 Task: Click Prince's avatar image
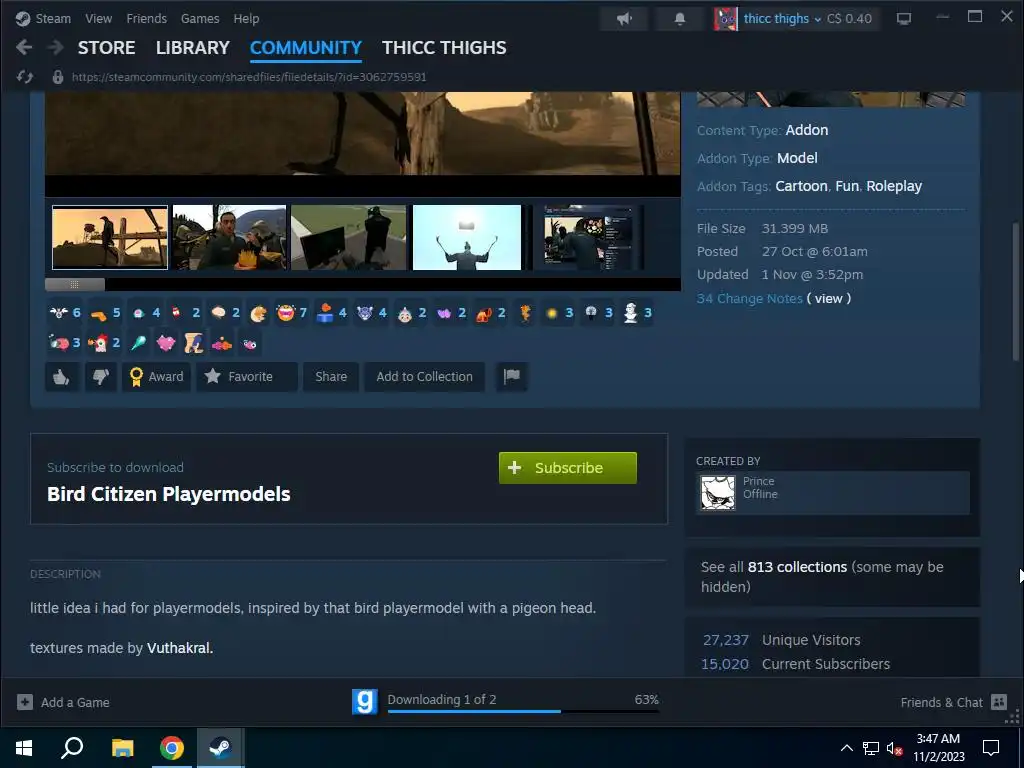pyautogui.click(x=718, y=492)
